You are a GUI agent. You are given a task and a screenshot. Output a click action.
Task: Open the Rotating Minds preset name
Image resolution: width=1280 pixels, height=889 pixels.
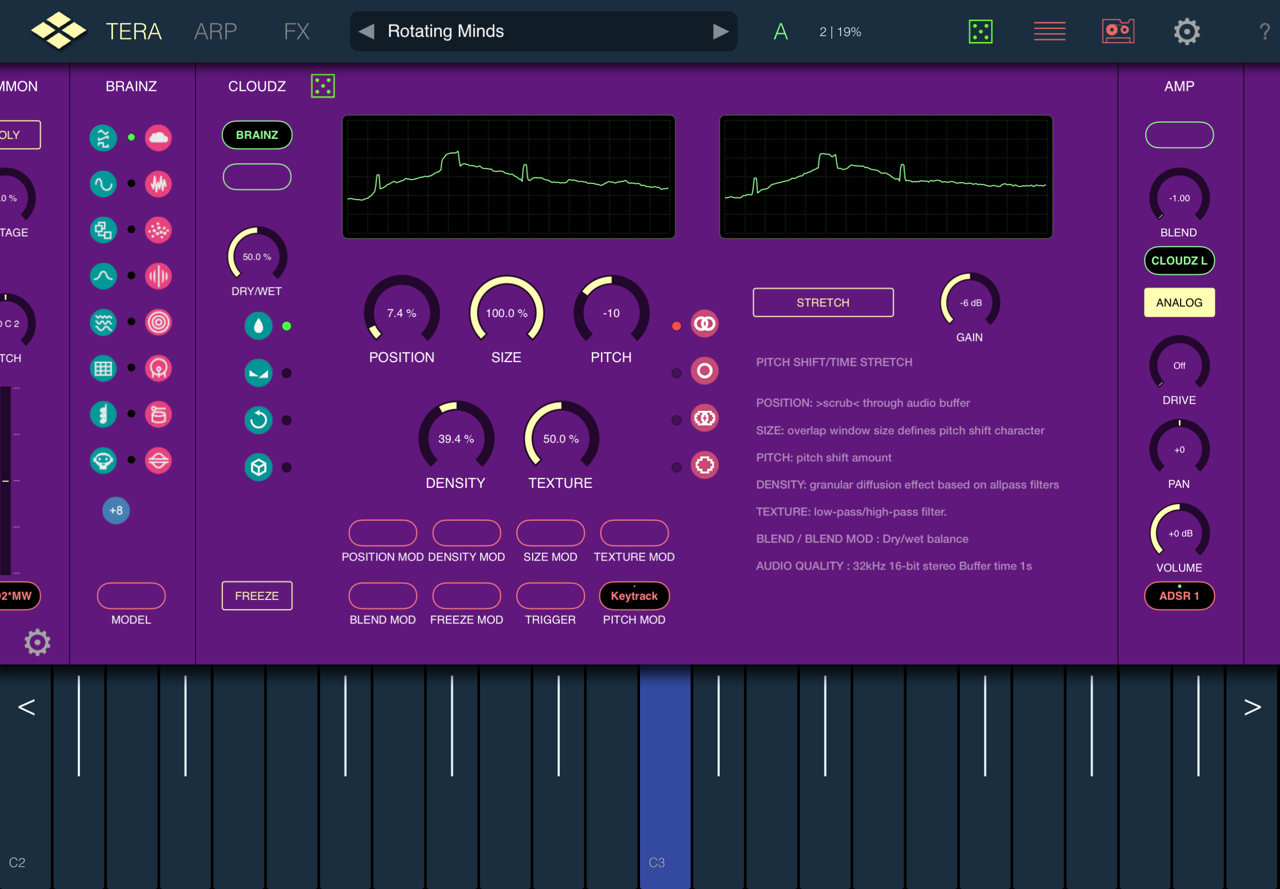point(446,31)
